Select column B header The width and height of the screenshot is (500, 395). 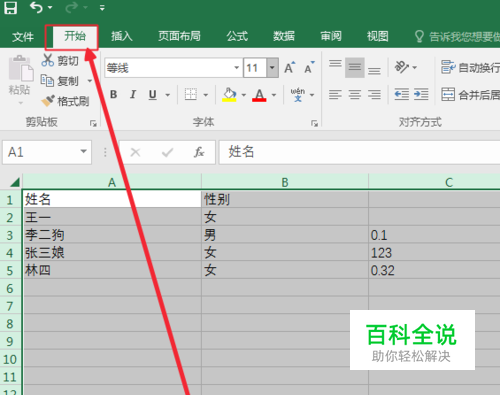tap(285, 182)
